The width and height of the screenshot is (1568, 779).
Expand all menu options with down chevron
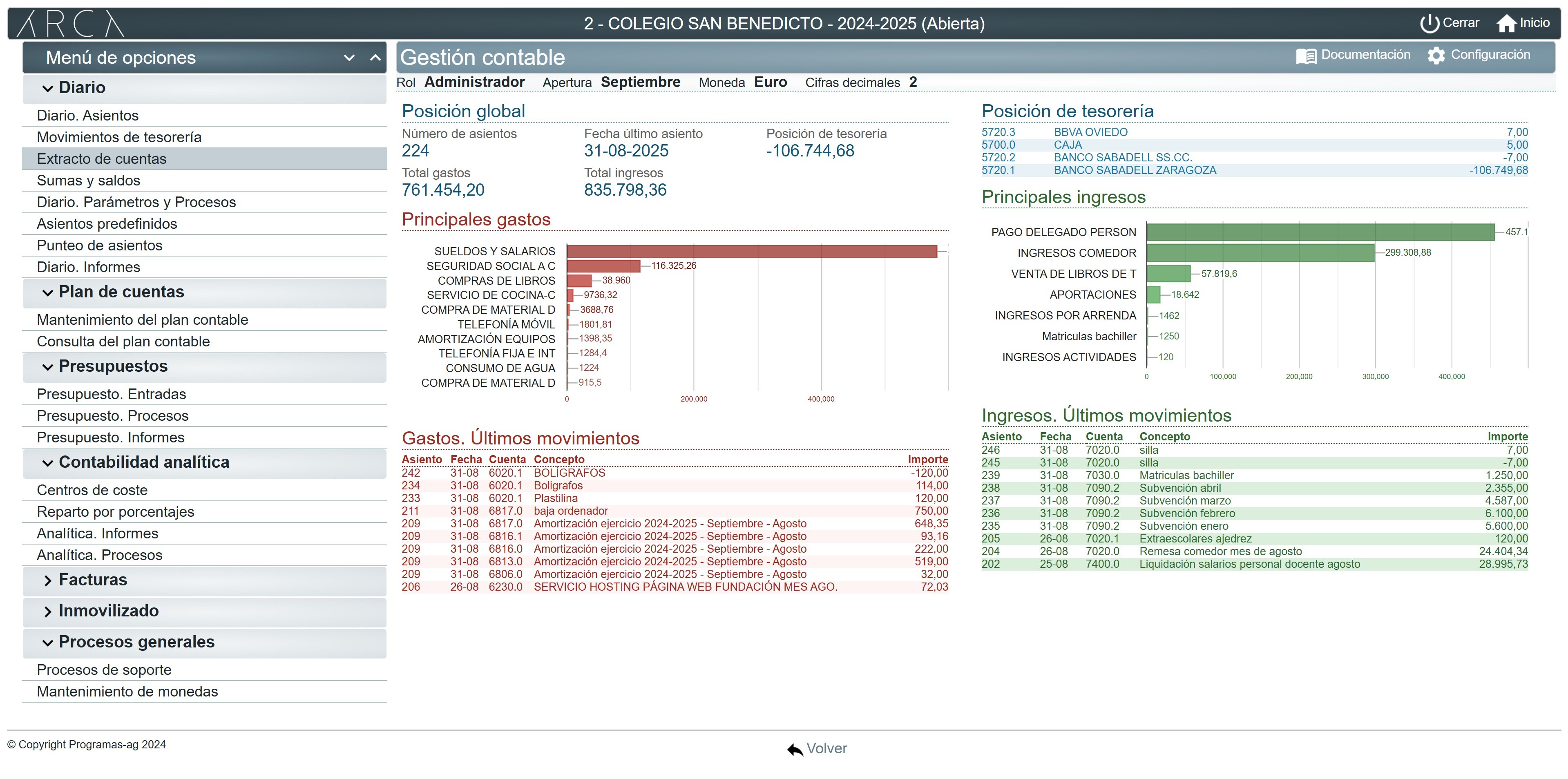[349, 58]
